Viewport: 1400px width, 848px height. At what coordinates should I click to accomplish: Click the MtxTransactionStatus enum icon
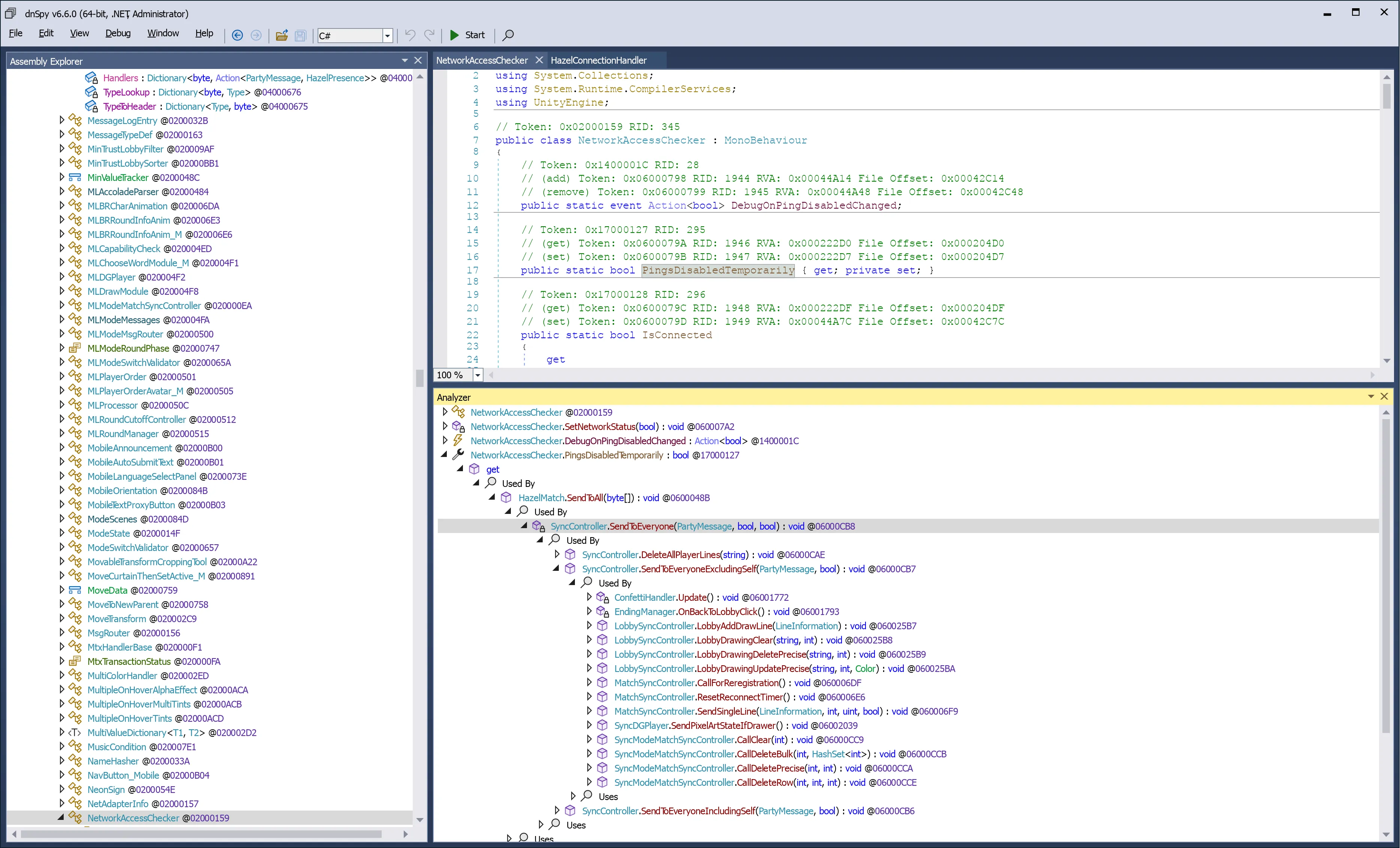click(x=75, y=661)
